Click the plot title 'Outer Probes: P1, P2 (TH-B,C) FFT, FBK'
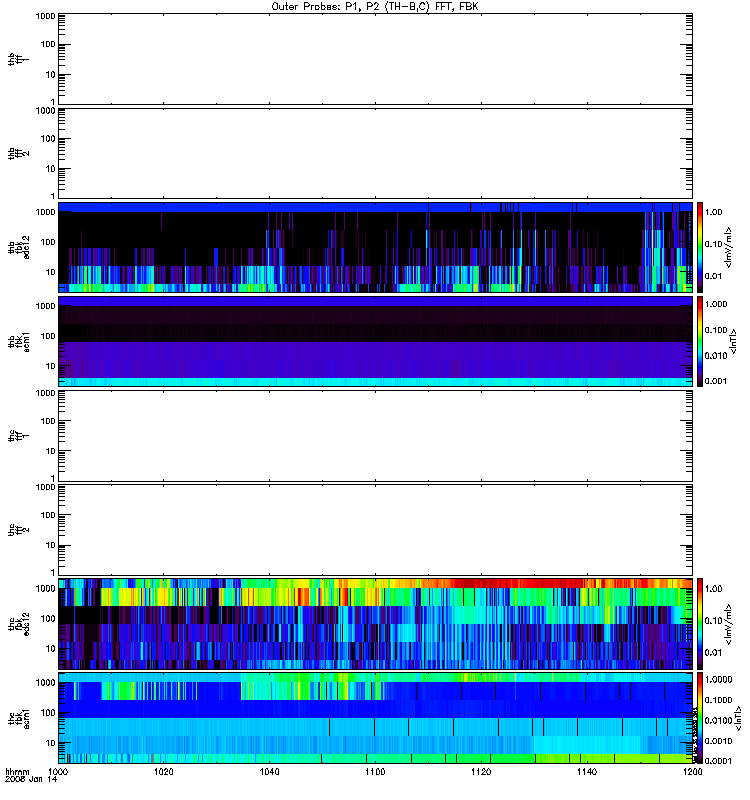Viewport: 750px width, 800px height. pyautogui.click(x=374, y=7)
